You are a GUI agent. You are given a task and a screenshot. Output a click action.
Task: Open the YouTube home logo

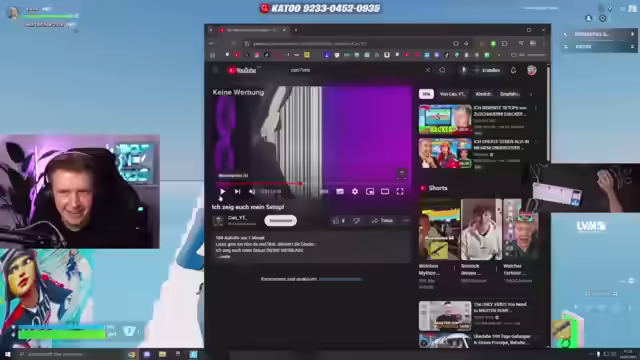point(242,70)
